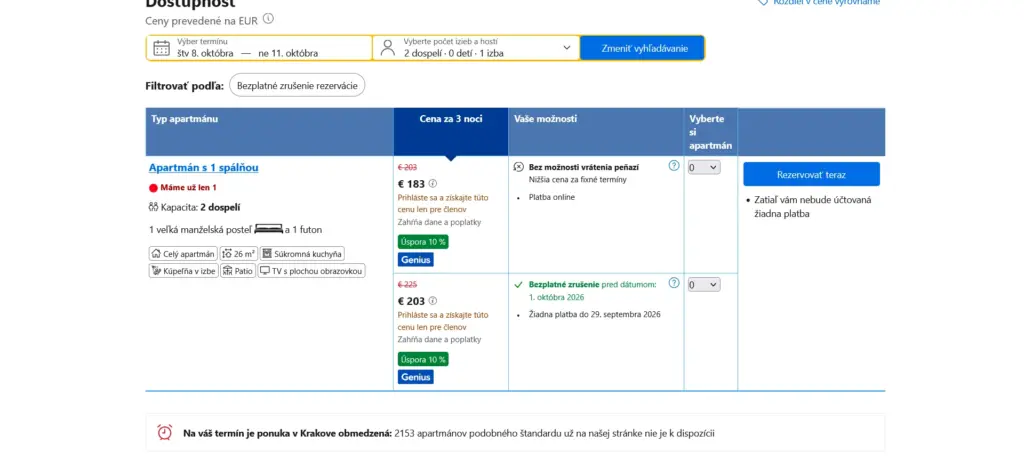Click help icon for 'Bezplatné zrušenie' option

pyautogui.click(x=674, y=283)
